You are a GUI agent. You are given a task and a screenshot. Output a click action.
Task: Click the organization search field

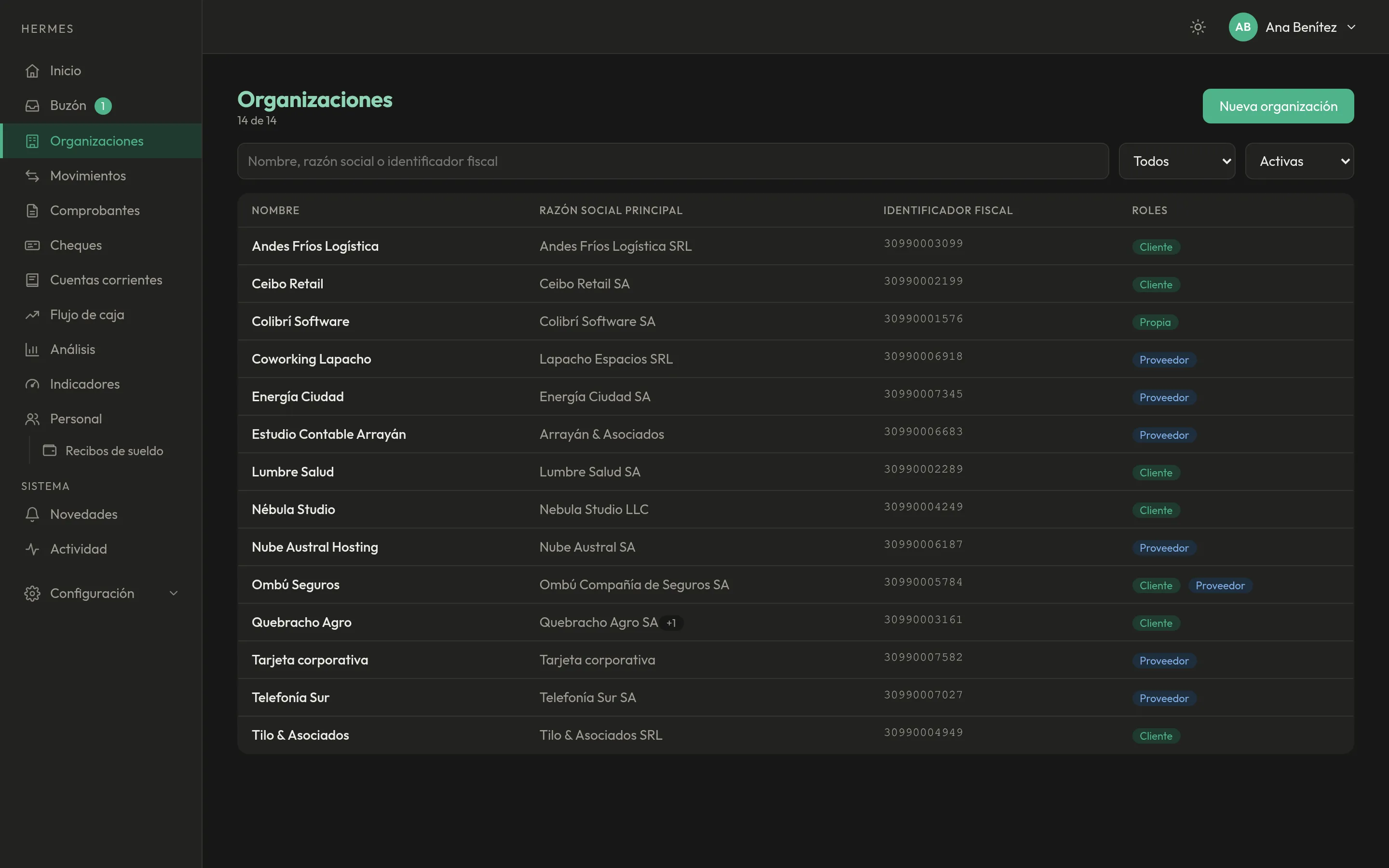click(x=673, y=162)
